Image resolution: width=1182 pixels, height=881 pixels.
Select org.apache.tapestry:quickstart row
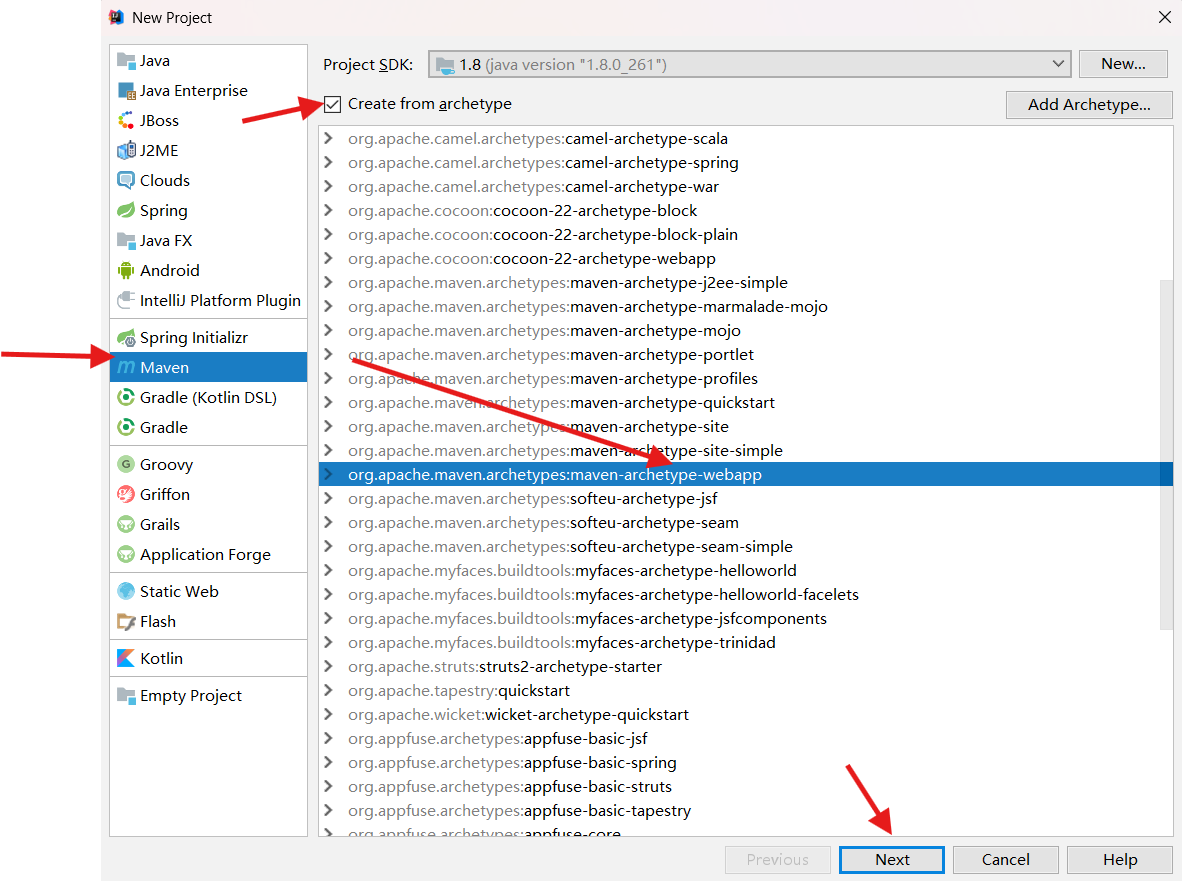[x=746, y=691]
